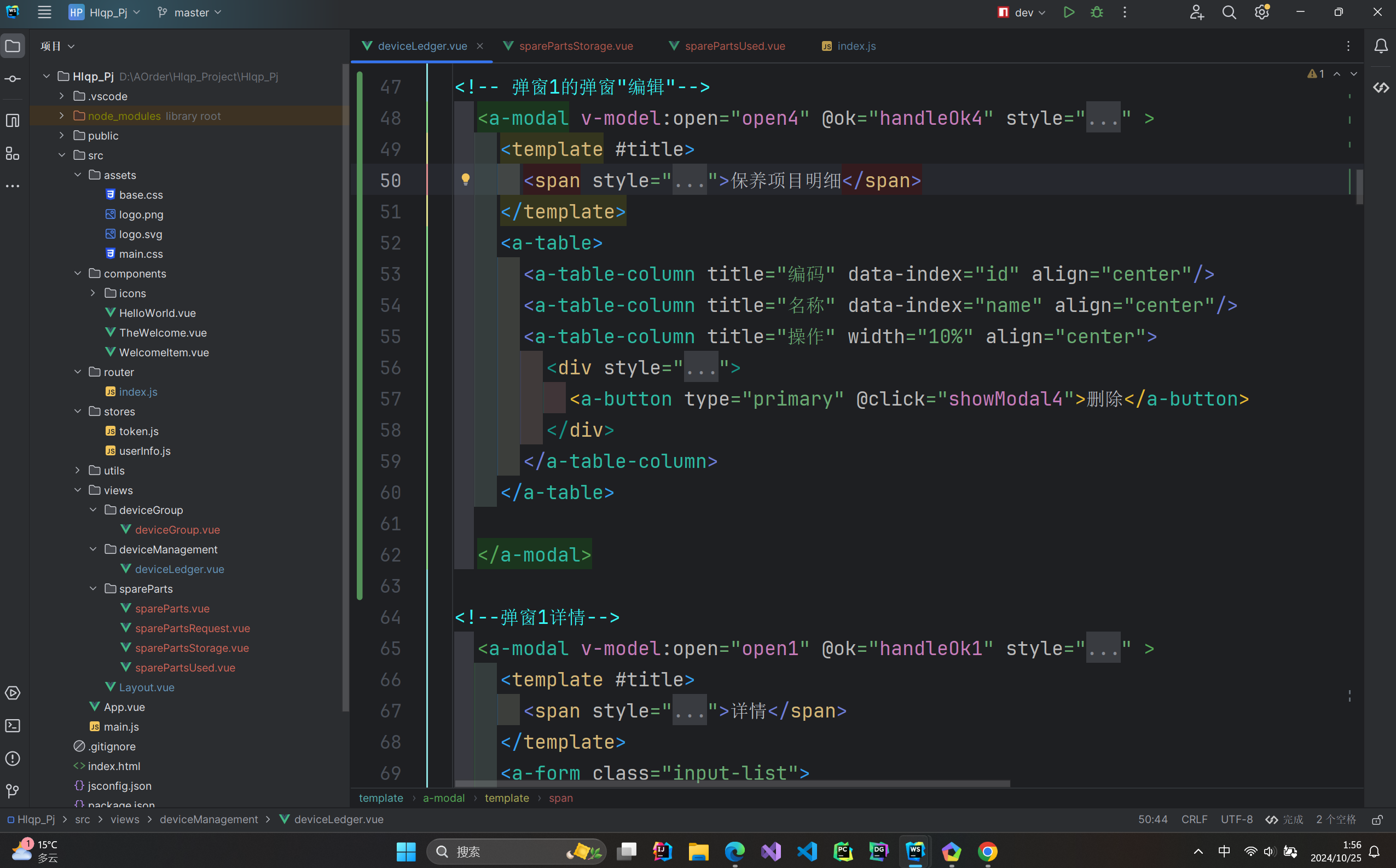
Task: Click the editor horizontal scrollbar
Action: (x=732, y=783)
